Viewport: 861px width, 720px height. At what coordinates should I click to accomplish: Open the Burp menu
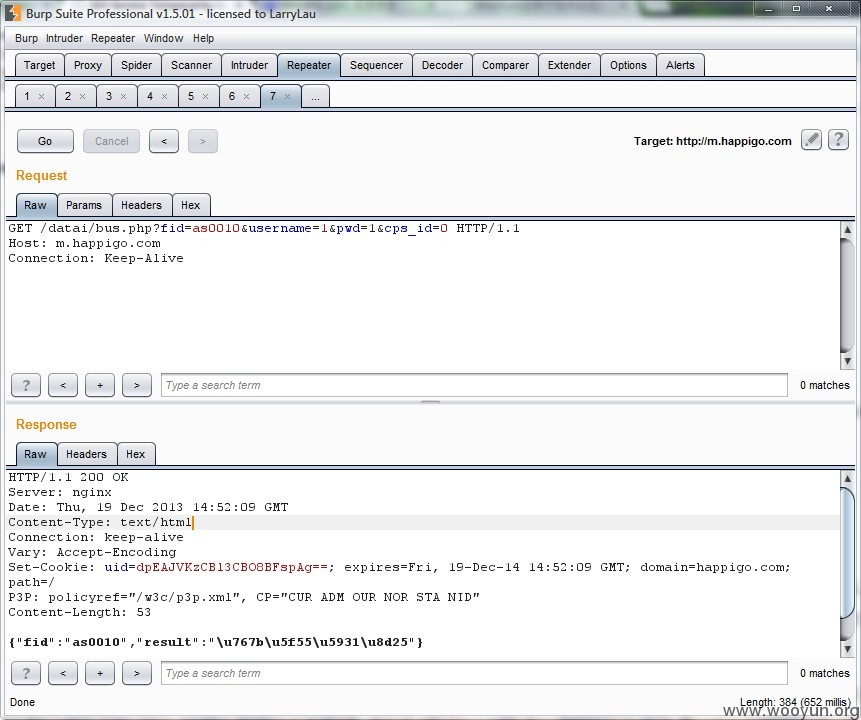point(26,38)
